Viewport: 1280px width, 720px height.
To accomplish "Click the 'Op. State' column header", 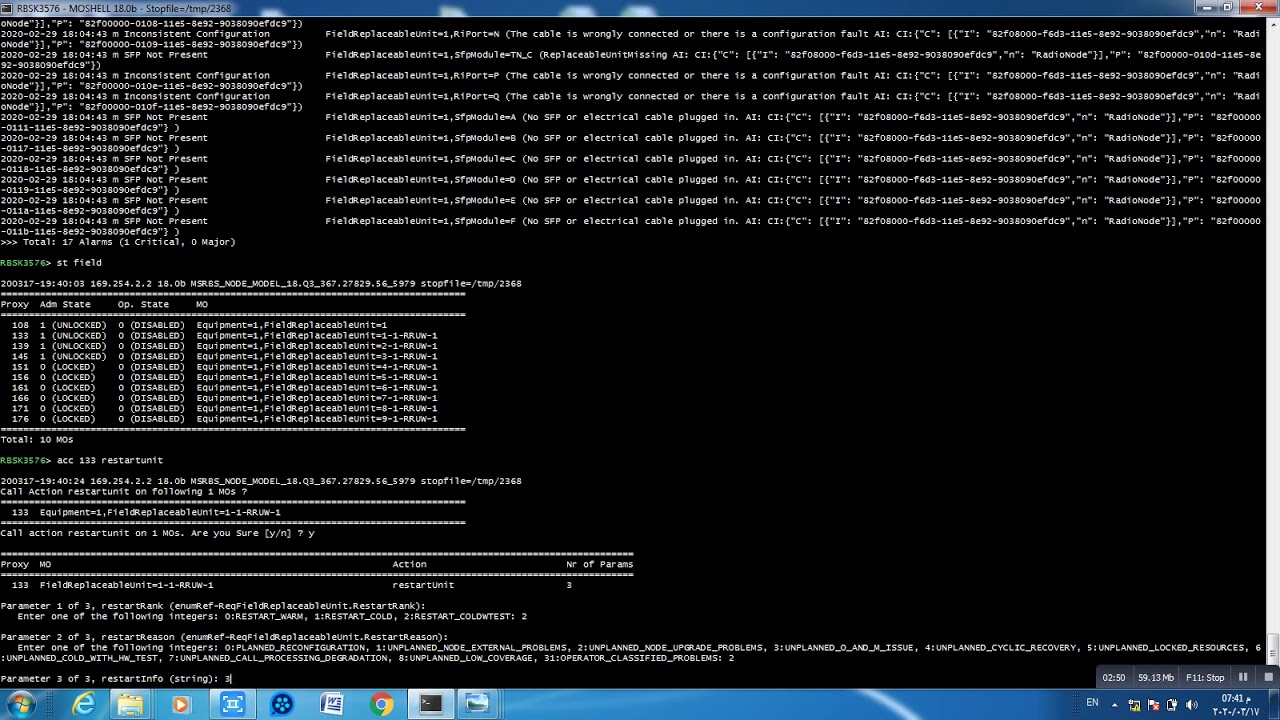I will tap(143, 304).
